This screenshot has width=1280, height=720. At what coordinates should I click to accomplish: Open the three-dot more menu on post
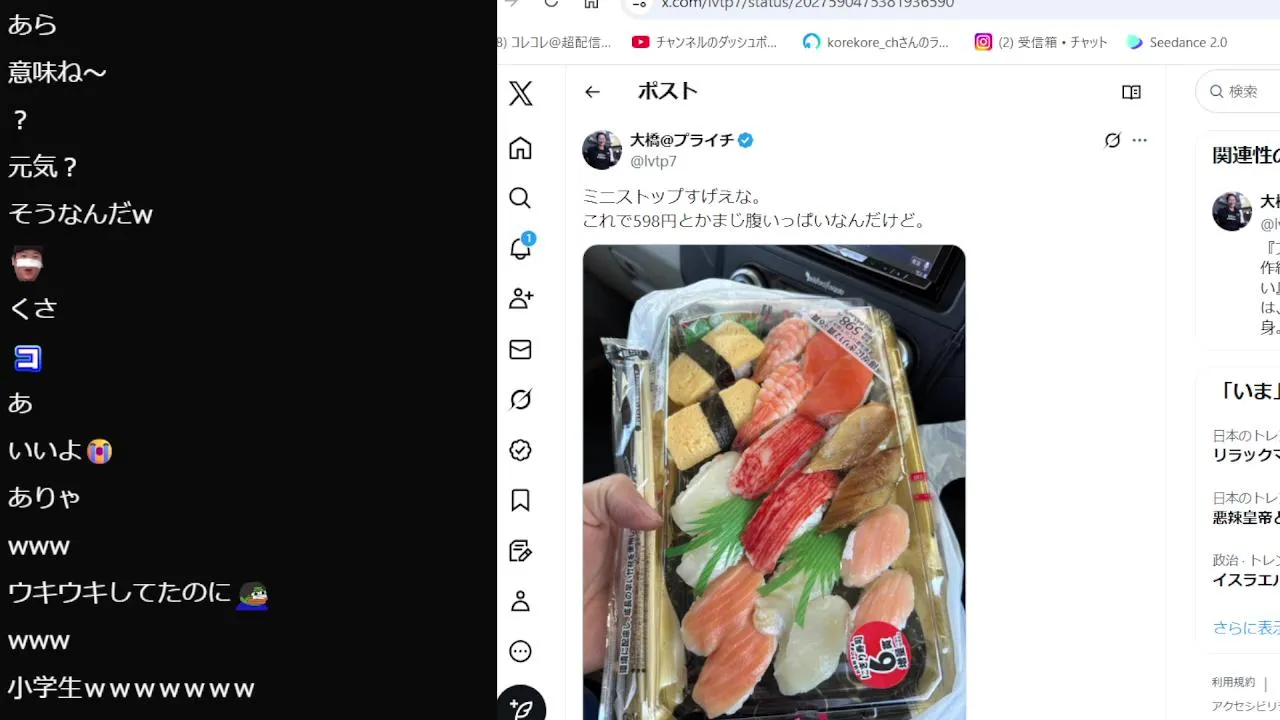1140,141
